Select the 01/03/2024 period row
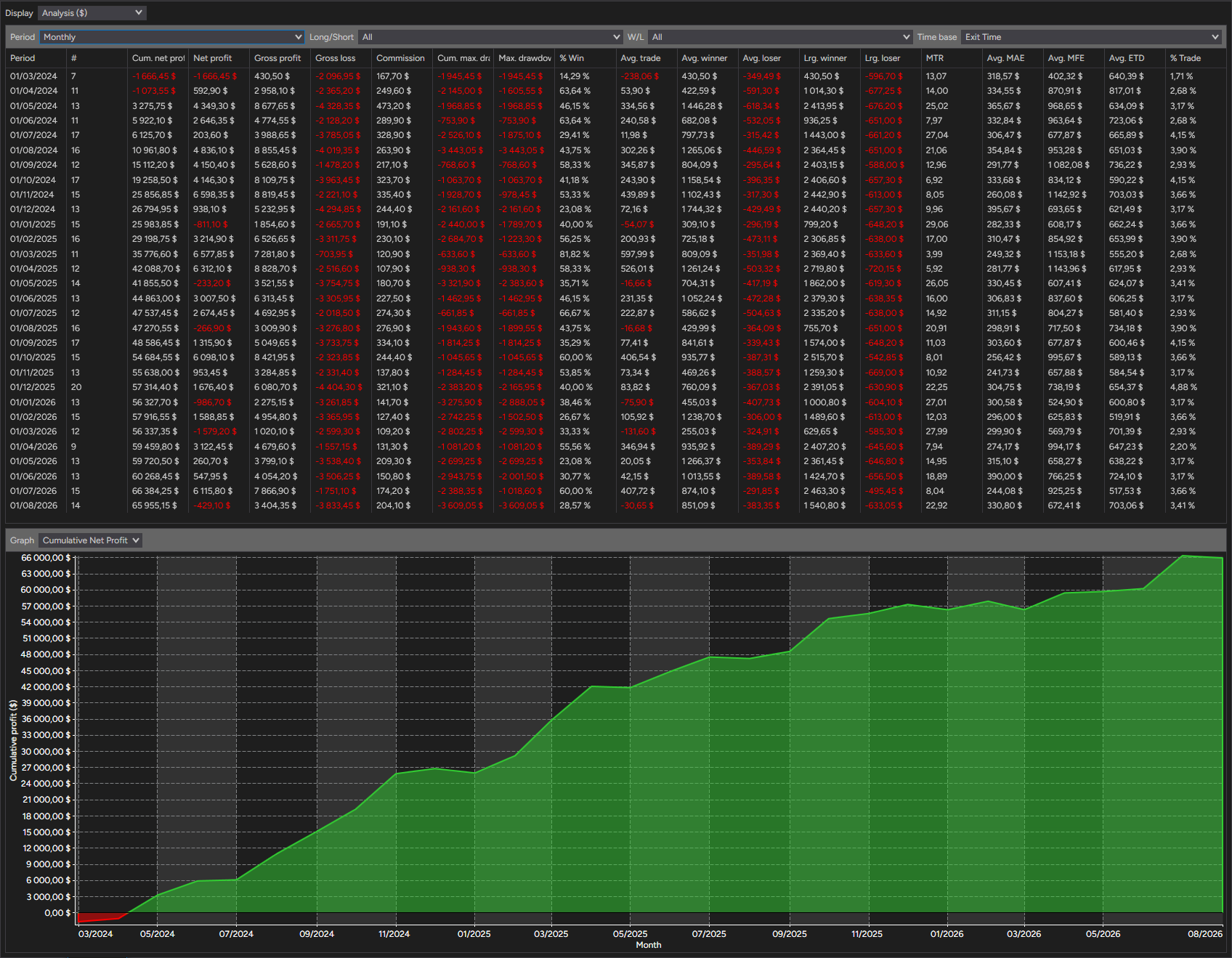 [615, 76]
